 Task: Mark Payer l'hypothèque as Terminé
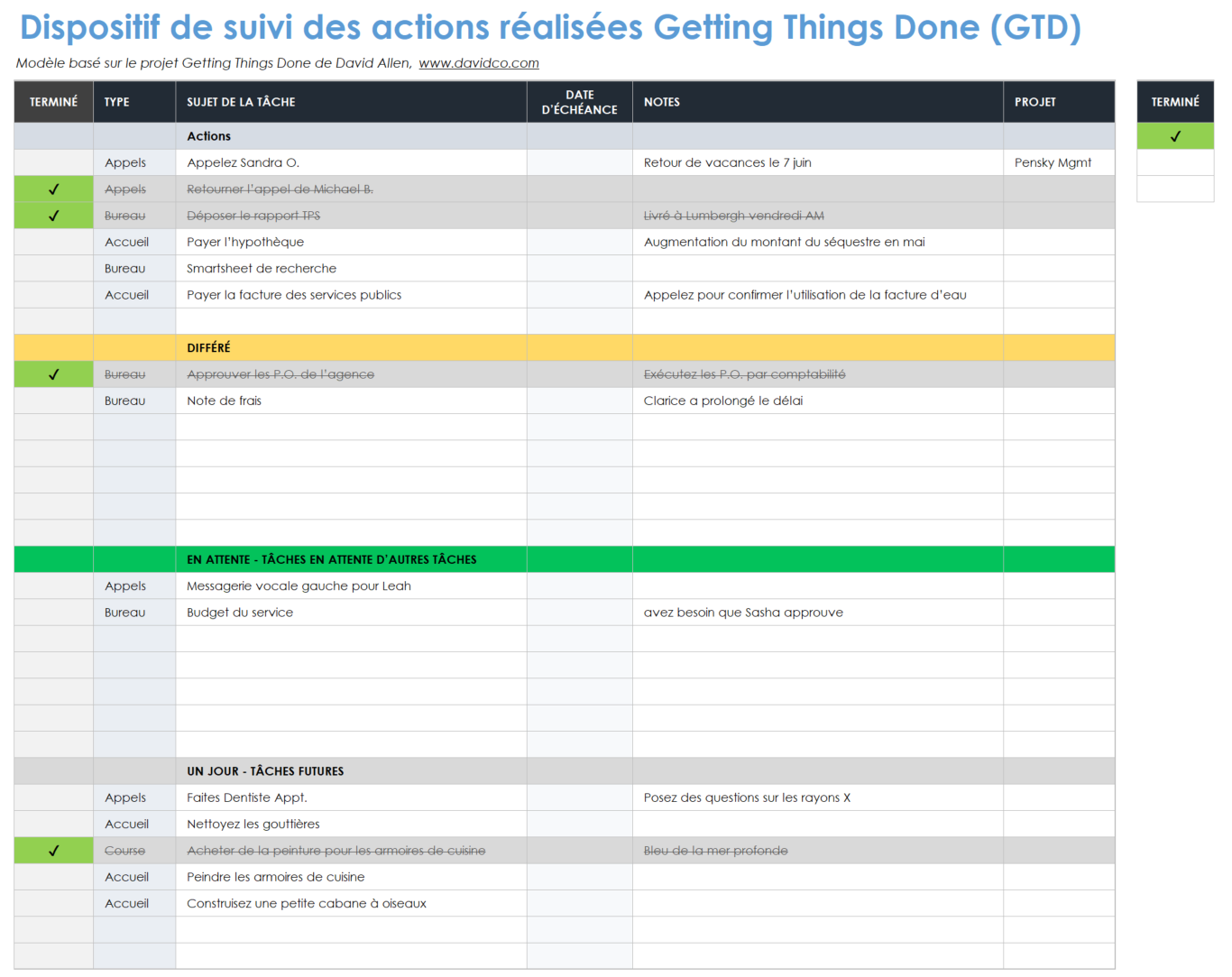pos(53,242)
